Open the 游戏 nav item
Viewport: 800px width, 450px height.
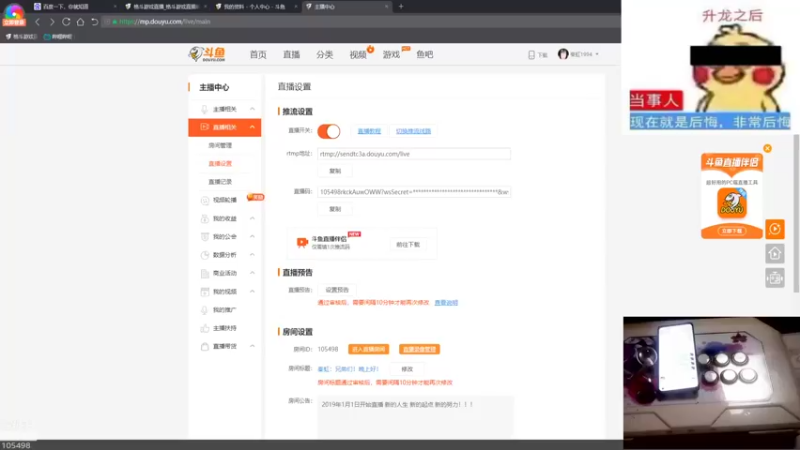pyautogui.click(x=391, y=55)
